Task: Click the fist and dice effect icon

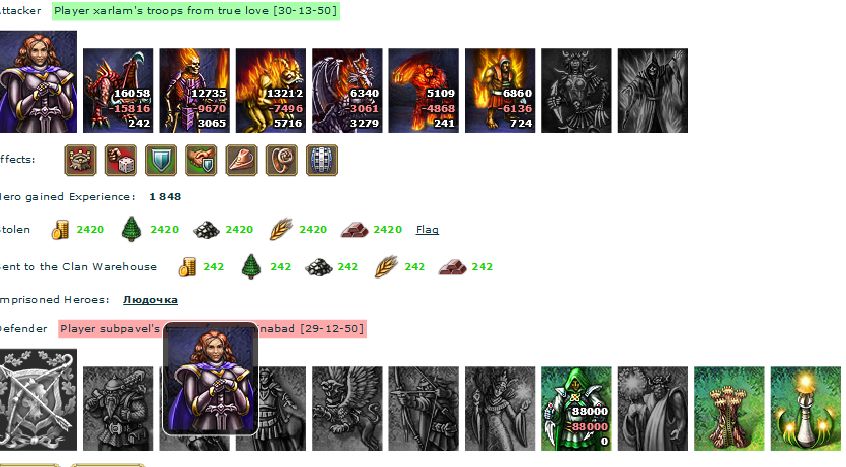Action: [x=120, y=160]
